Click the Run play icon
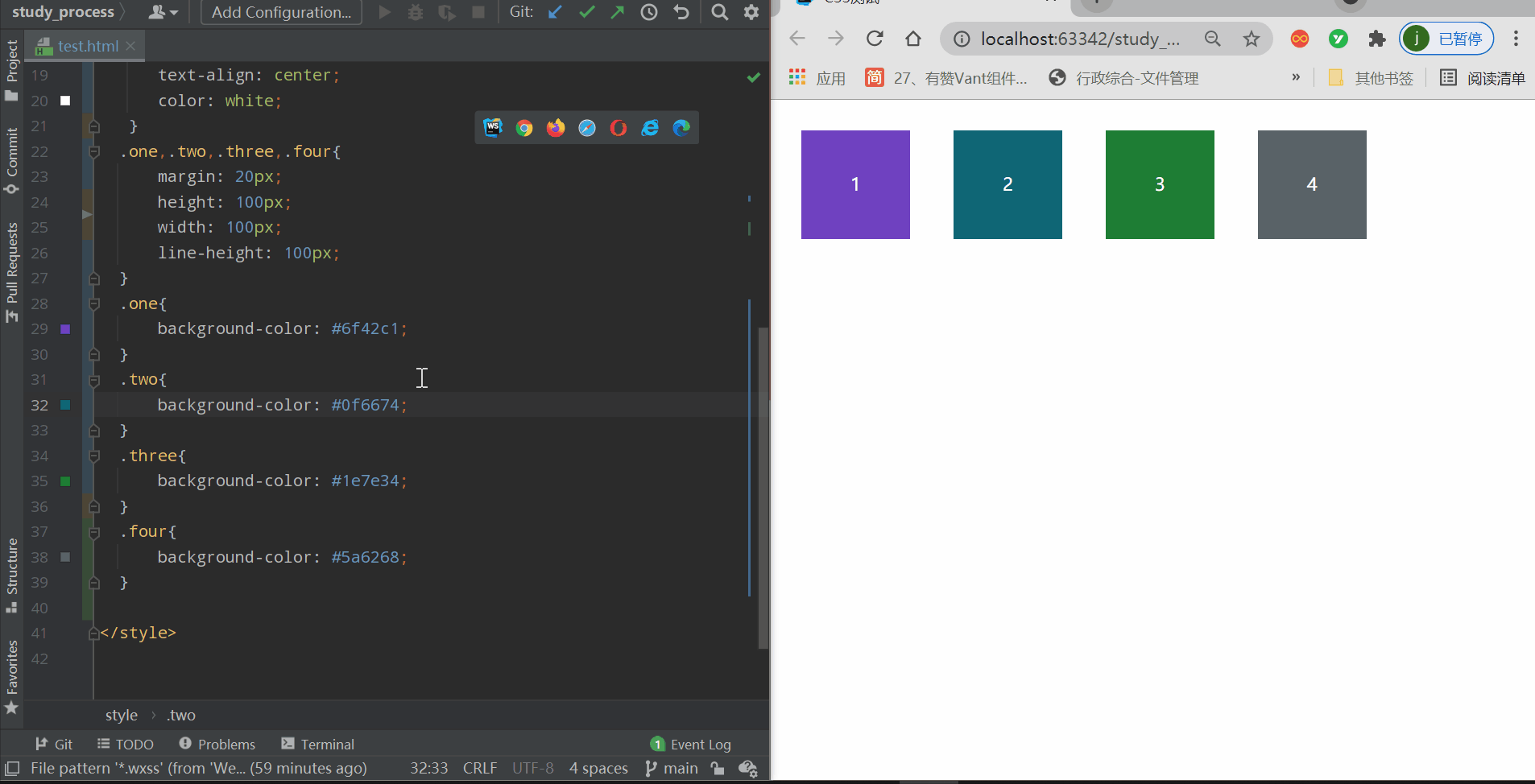The image size is (1535, 784). click(385, 12)
